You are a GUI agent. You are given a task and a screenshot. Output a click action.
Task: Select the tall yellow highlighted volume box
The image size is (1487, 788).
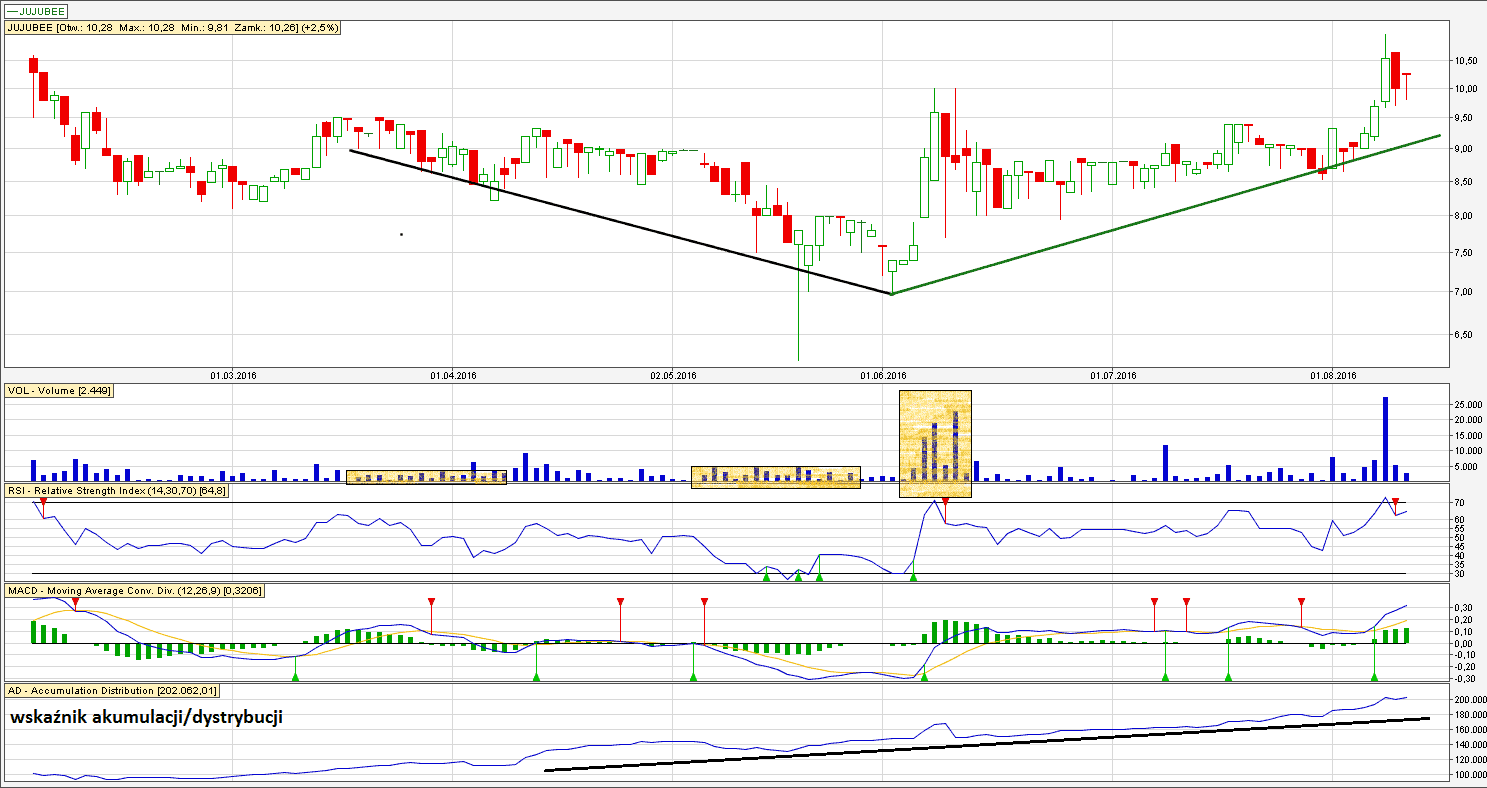(x=935, y=443)
